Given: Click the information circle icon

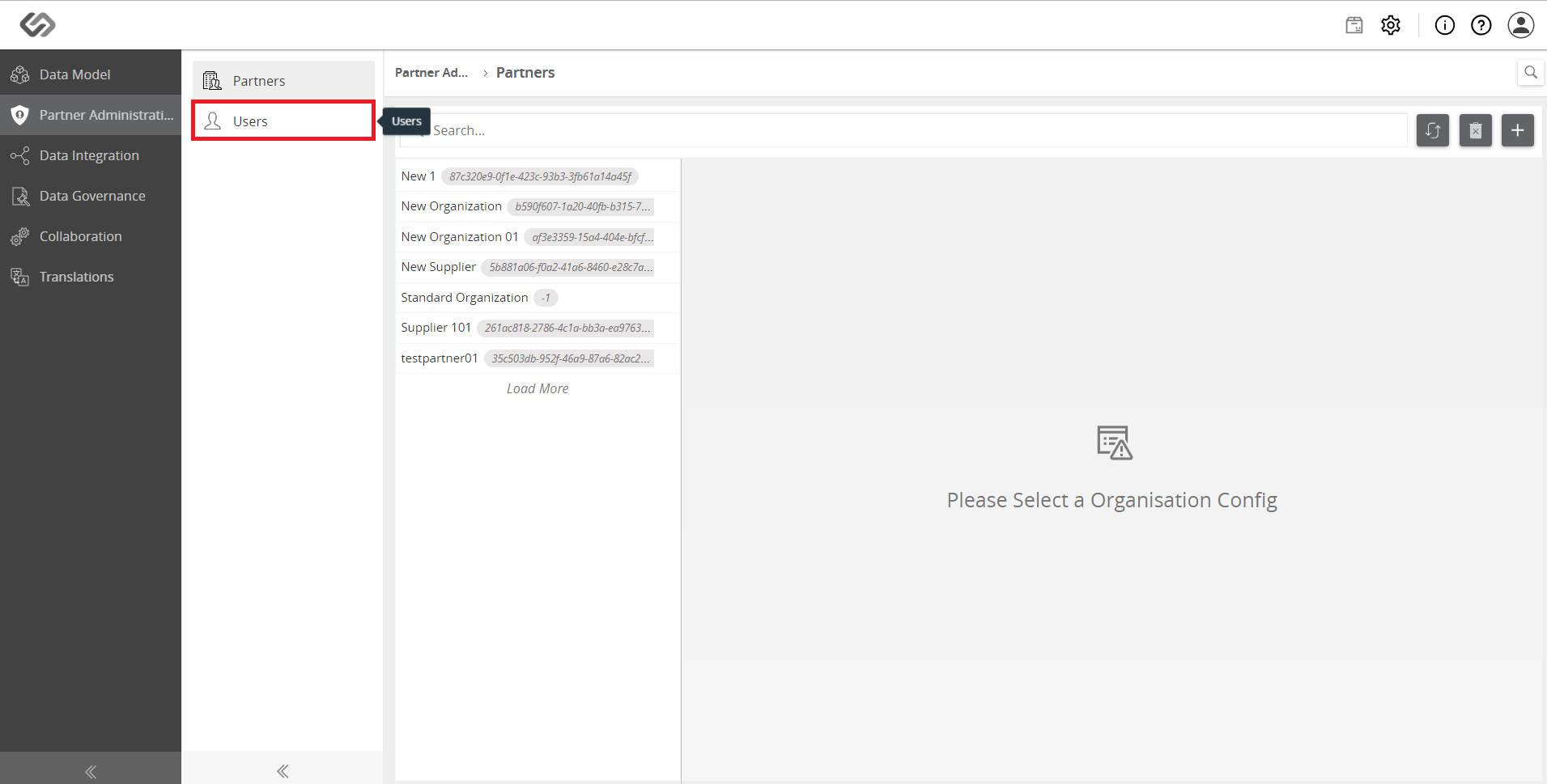Looking at the screenshot, I should pos(1445,25).
